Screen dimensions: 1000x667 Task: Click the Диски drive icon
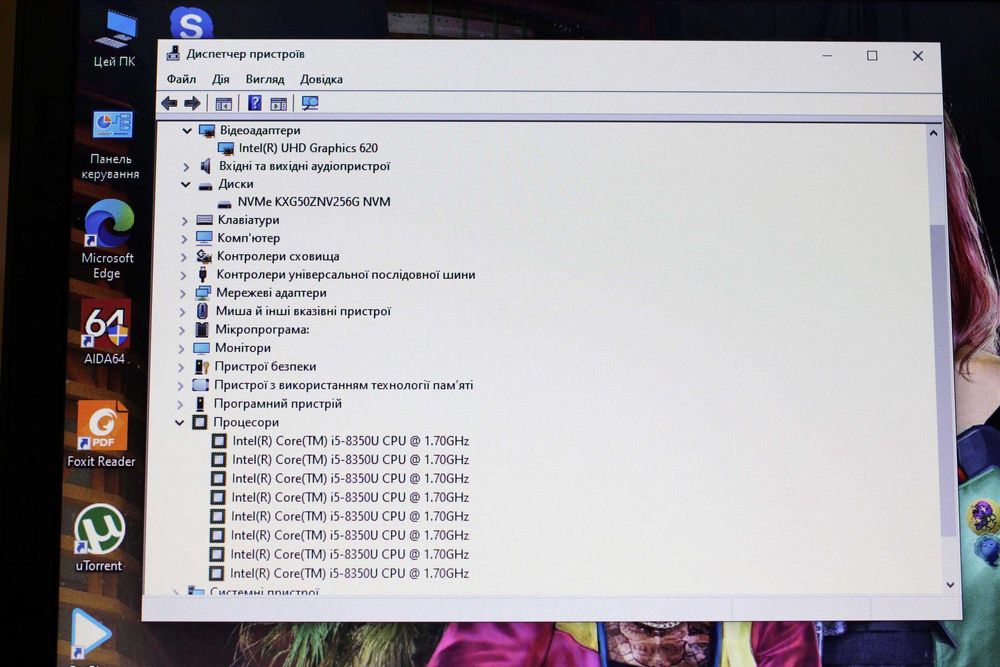tap(205, 186)
